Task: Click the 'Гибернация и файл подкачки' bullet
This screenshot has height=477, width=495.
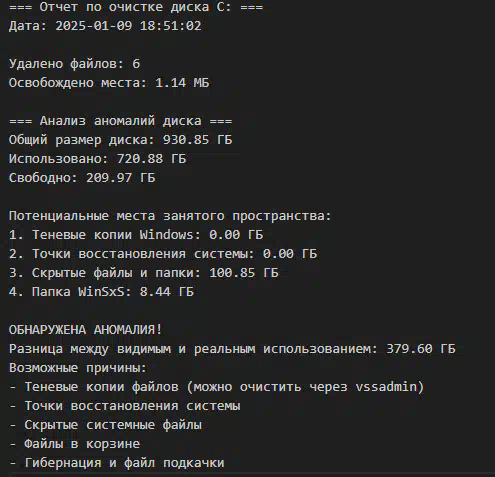Action: coord(117,463)
